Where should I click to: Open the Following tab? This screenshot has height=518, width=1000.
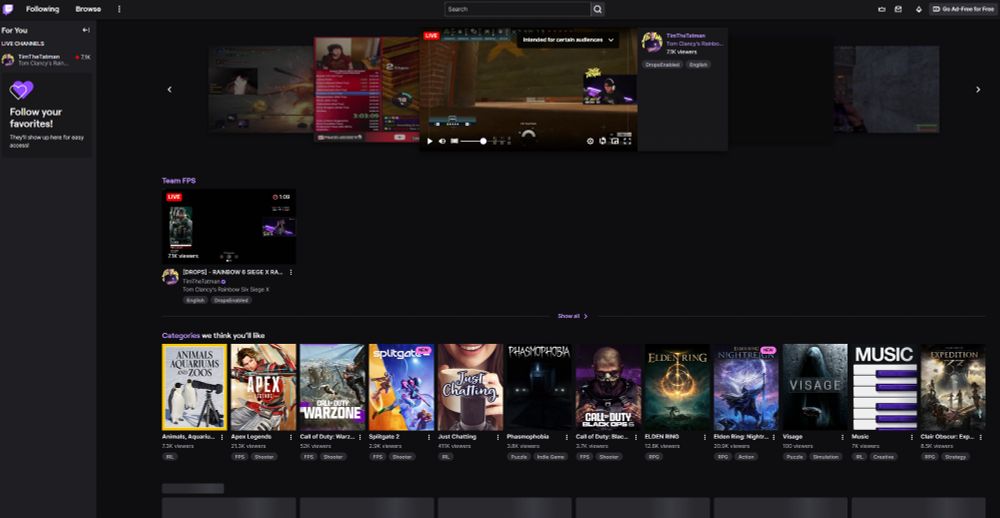click(42, 9)
